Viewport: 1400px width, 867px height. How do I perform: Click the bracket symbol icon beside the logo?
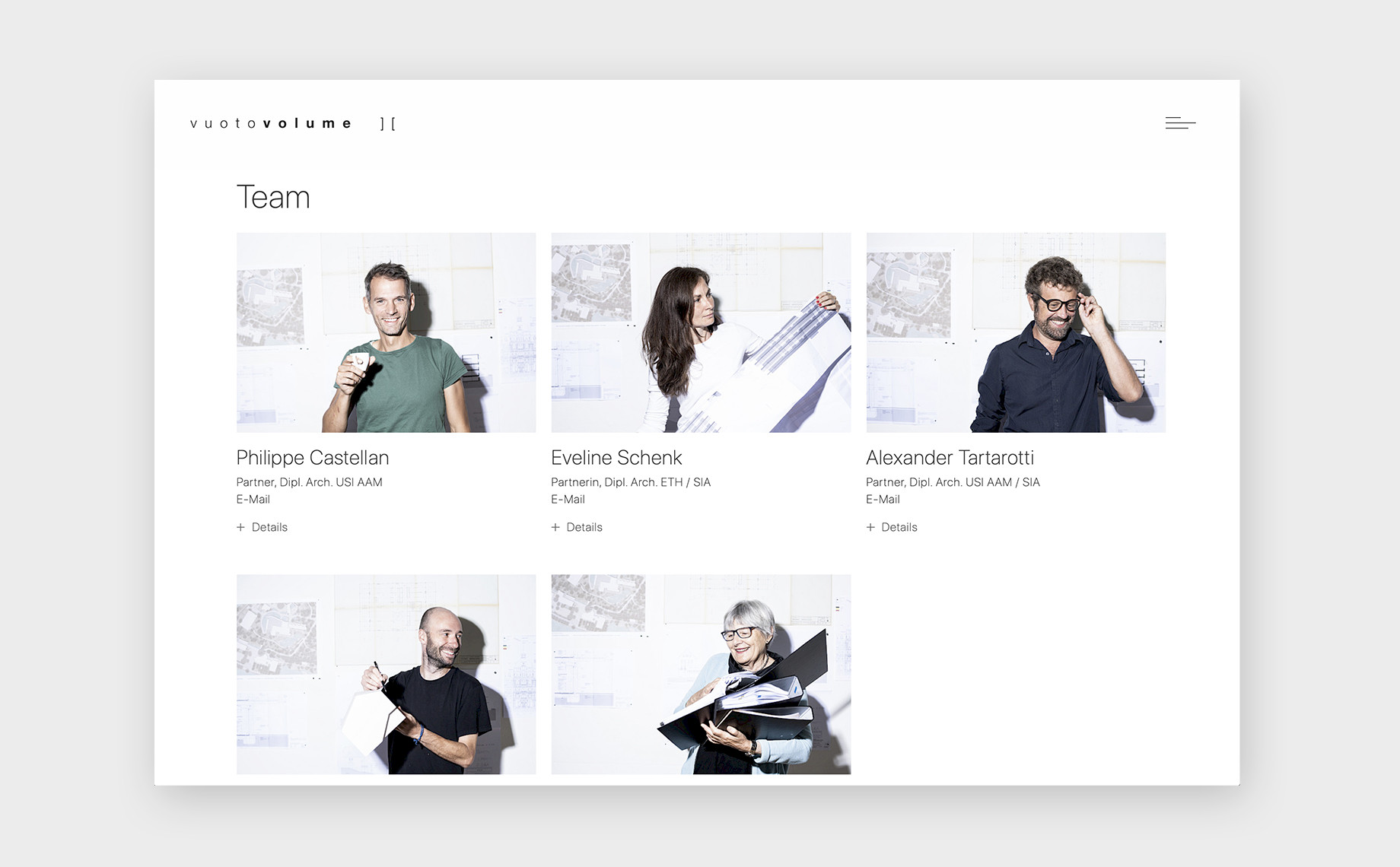pos(388,123)
